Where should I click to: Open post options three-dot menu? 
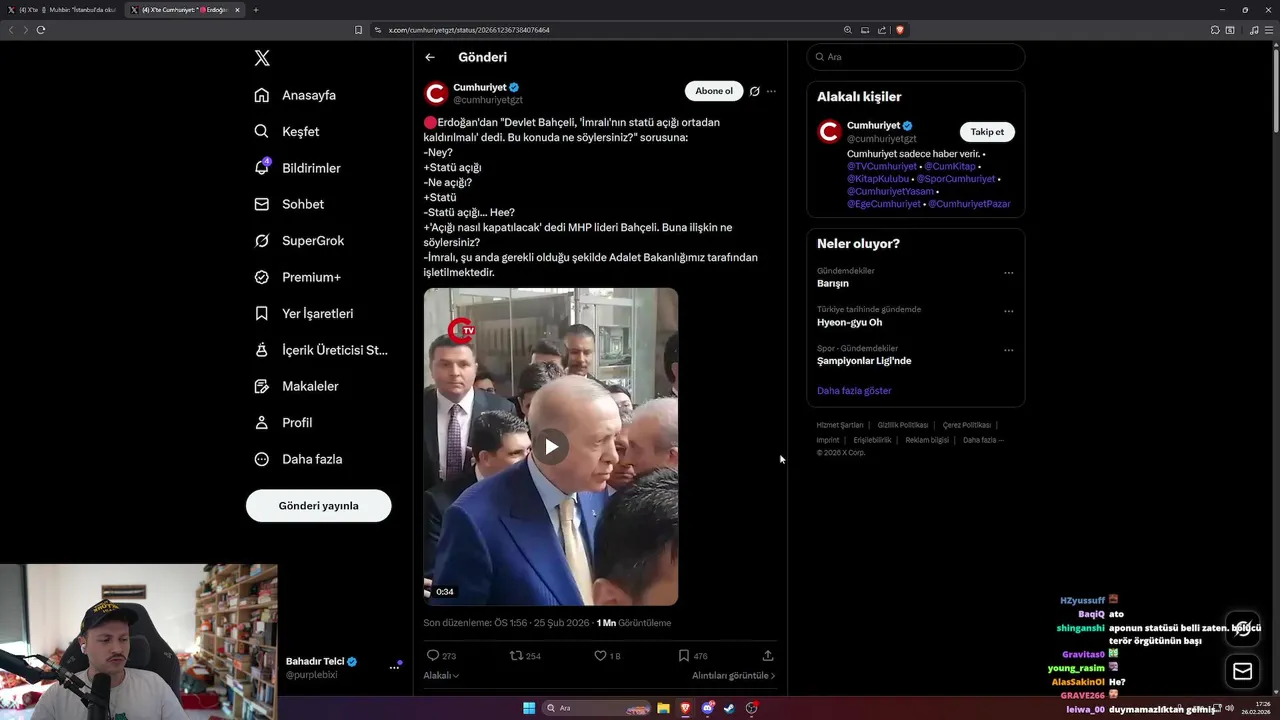[x=771, y=91]
